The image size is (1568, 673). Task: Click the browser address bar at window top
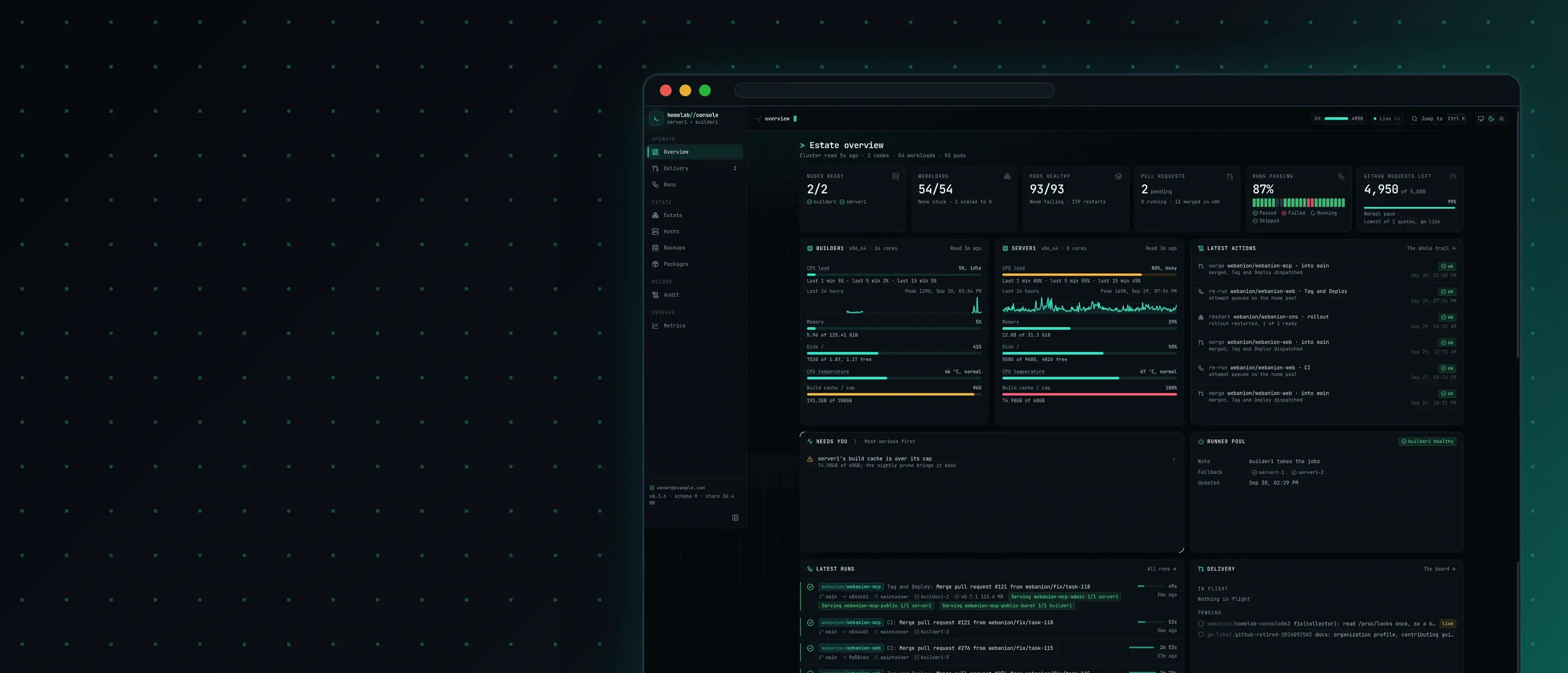tap(894, 91)
